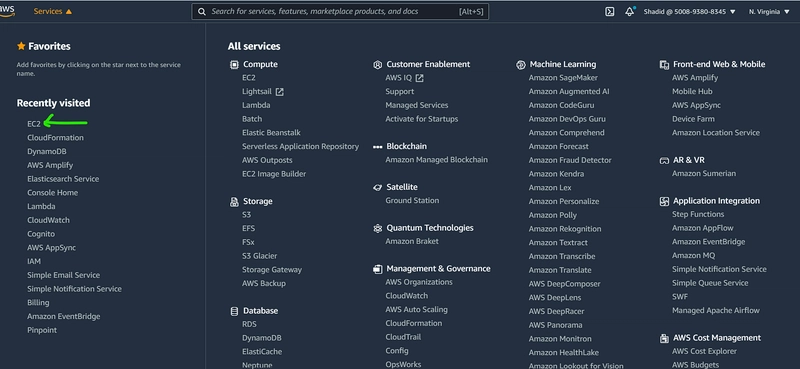Open AWS DeepRacer service

557,311
